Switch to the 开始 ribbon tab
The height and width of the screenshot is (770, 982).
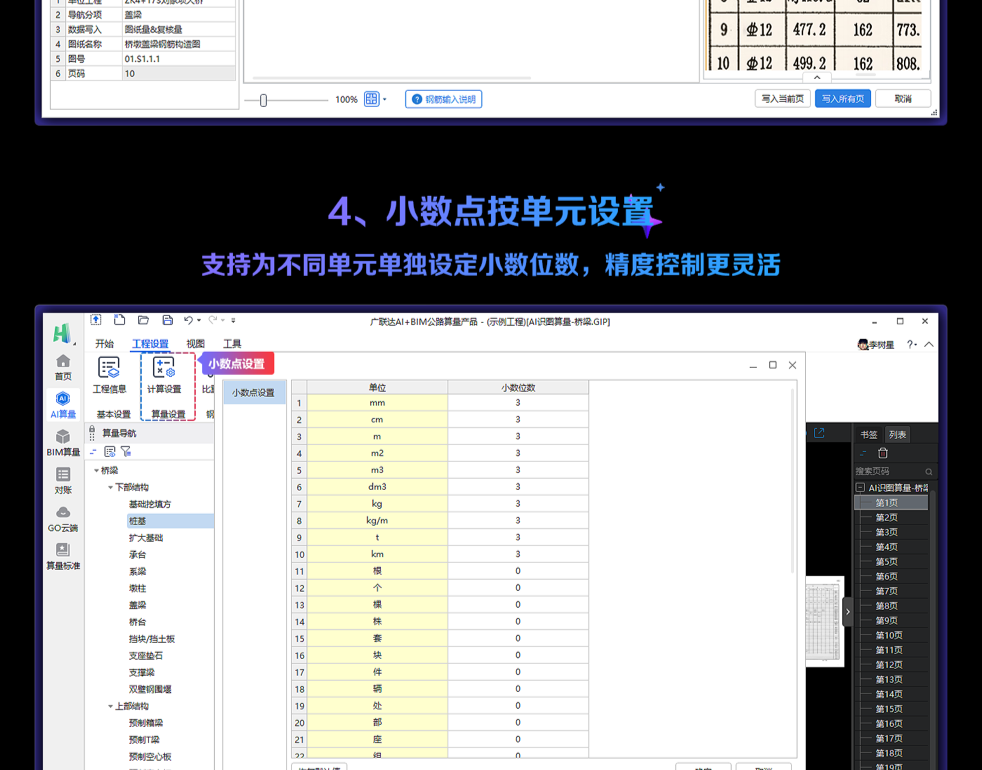pos(105,343)
